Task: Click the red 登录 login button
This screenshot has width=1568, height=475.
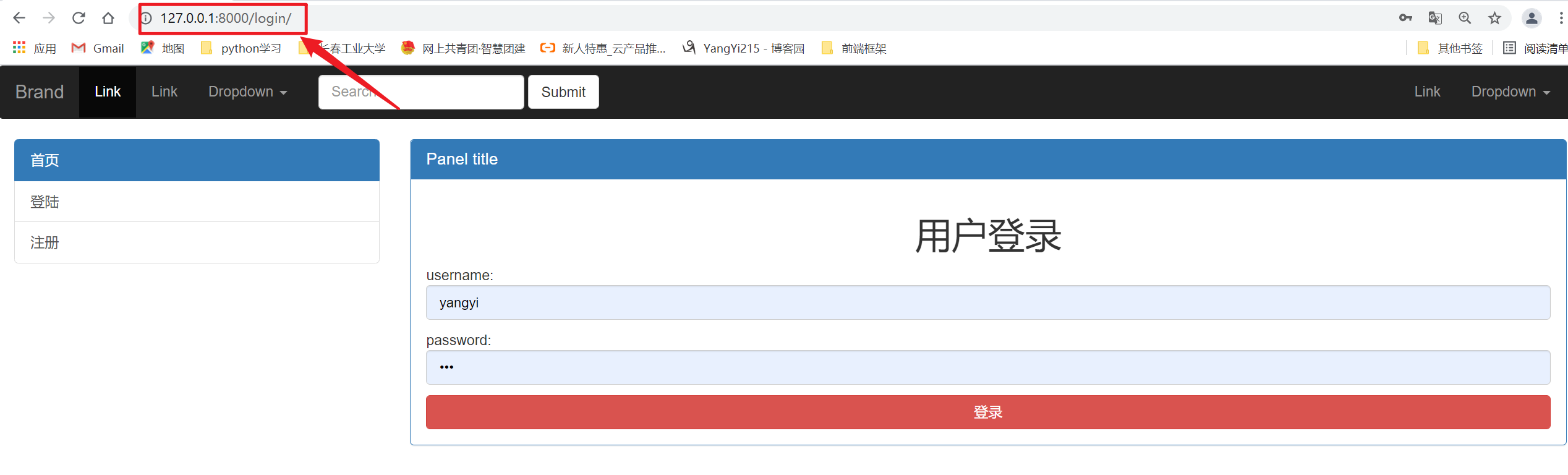Action: tap(988, 412)
